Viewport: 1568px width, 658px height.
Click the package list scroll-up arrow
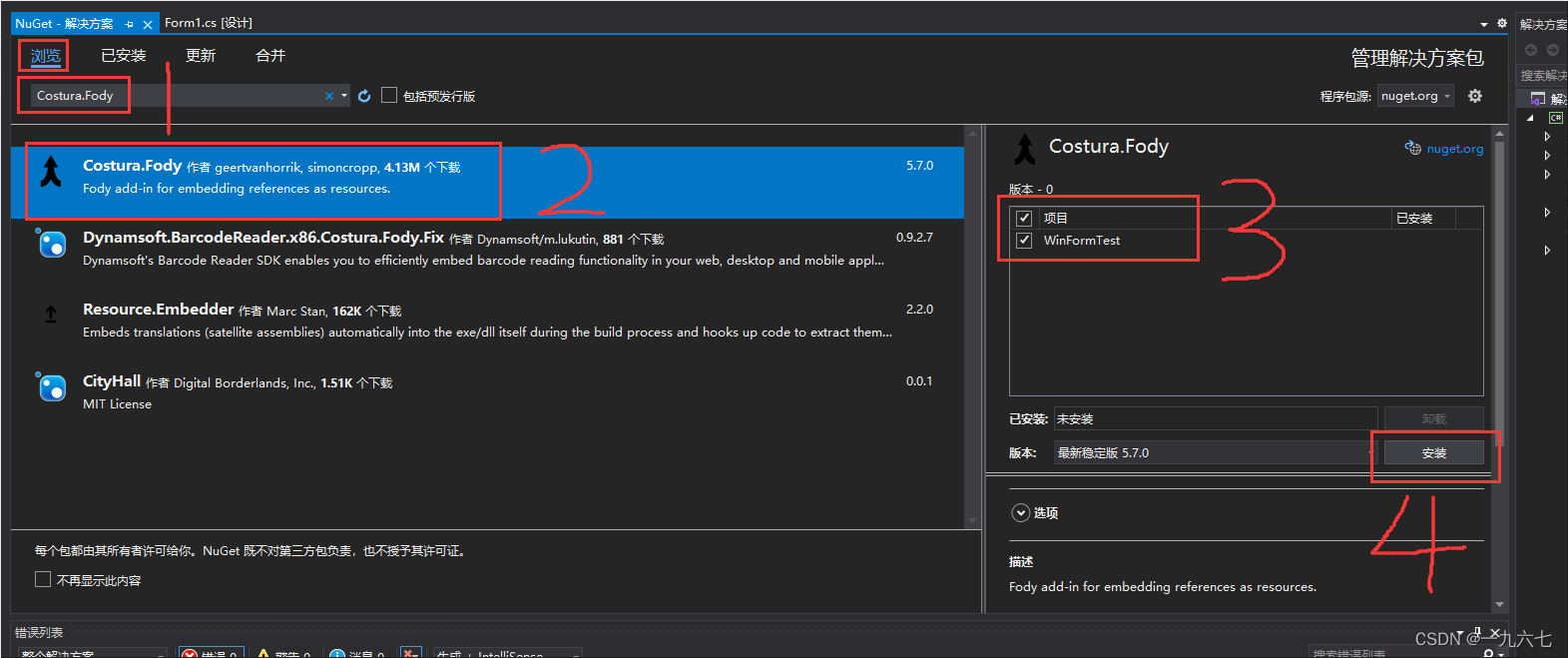point(972,133)
